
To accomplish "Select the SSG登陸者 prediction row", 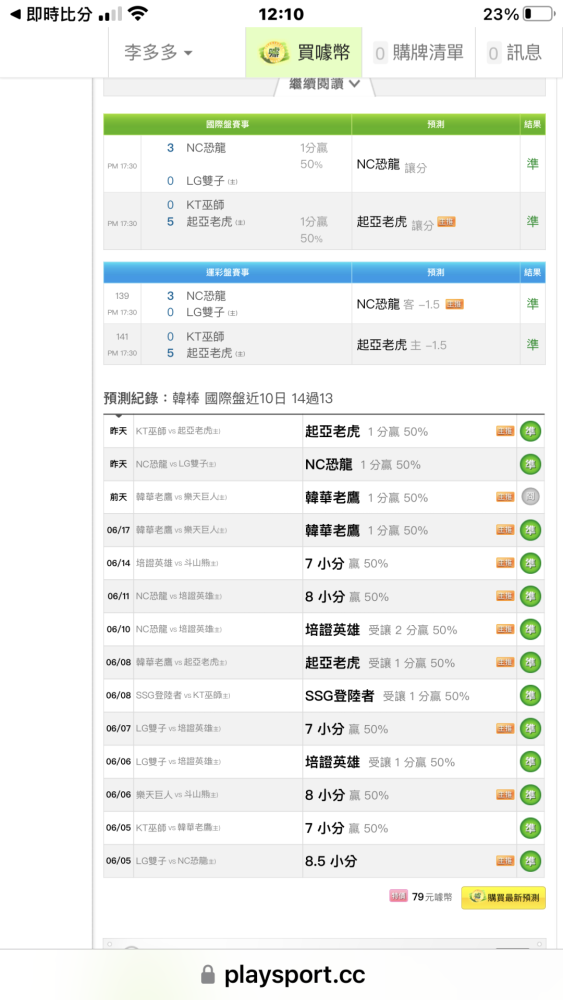I will [325, 696].
